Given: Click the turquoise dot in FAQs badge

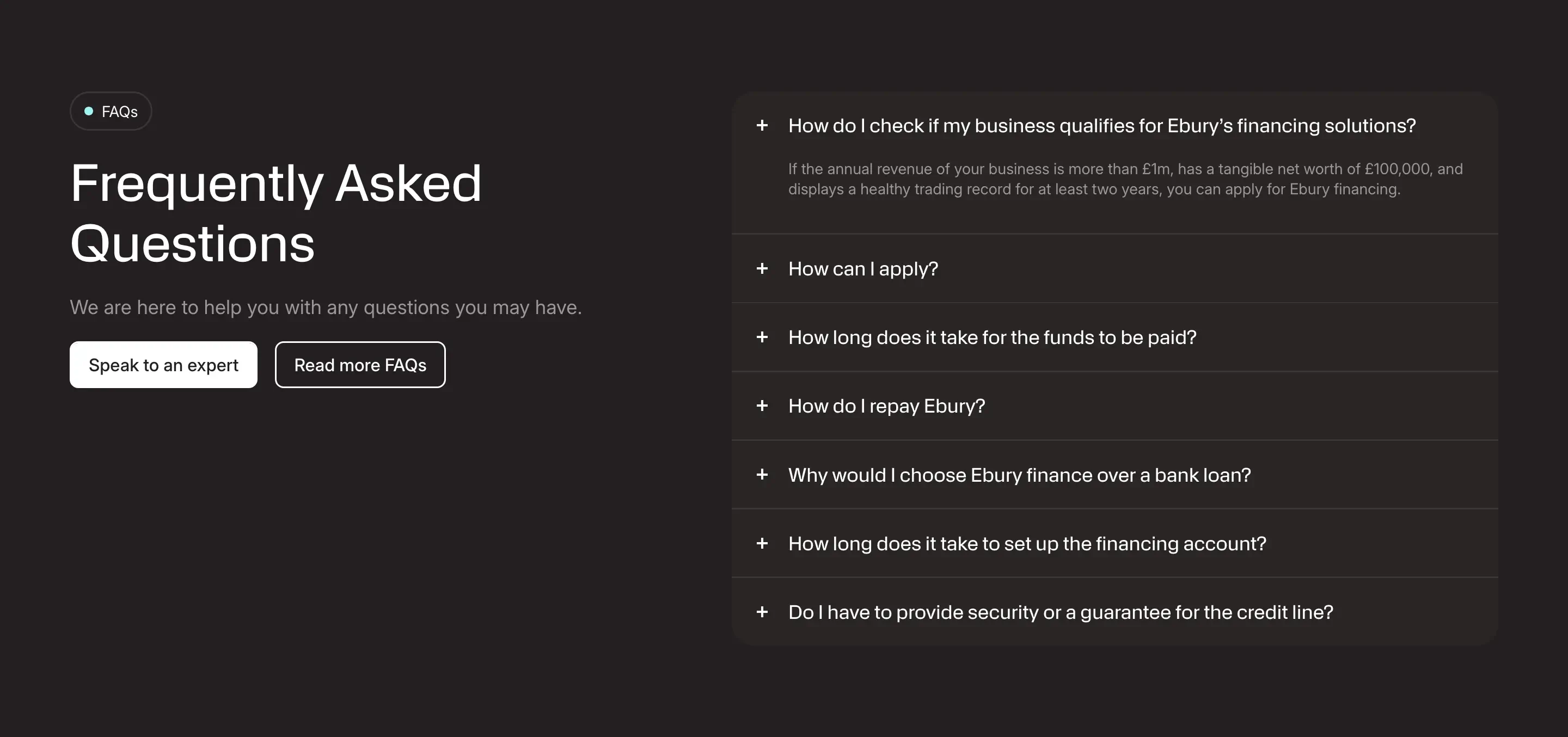Looking at the screenshot, I should [89, 110].
